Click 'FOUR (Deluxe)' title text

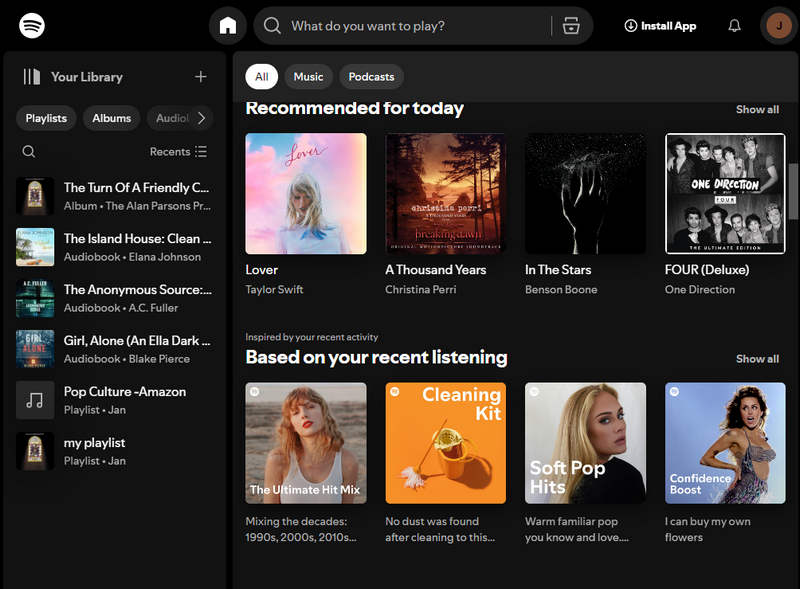coord(707,269)
